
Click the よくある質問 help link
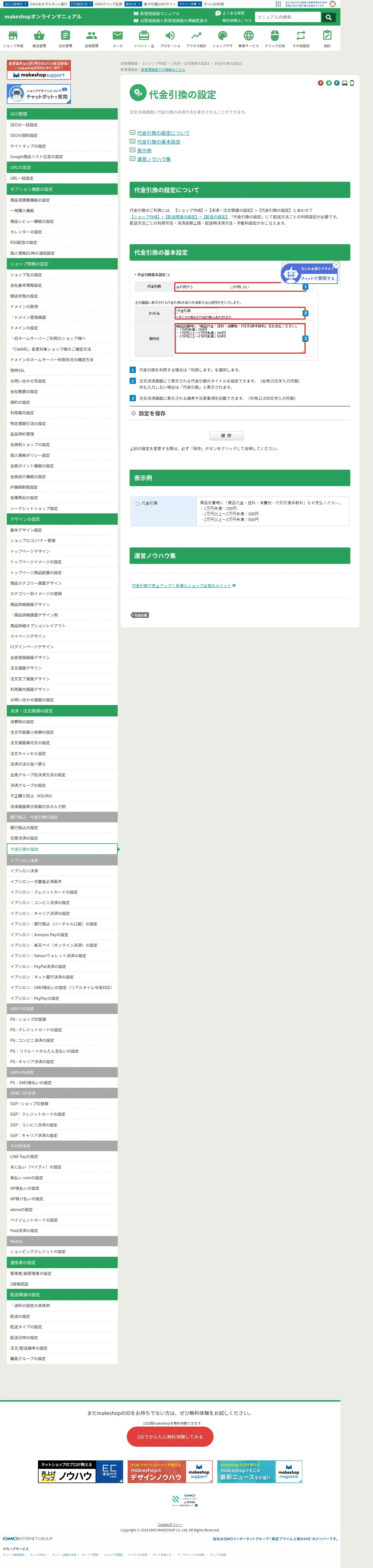click(229, 13)
